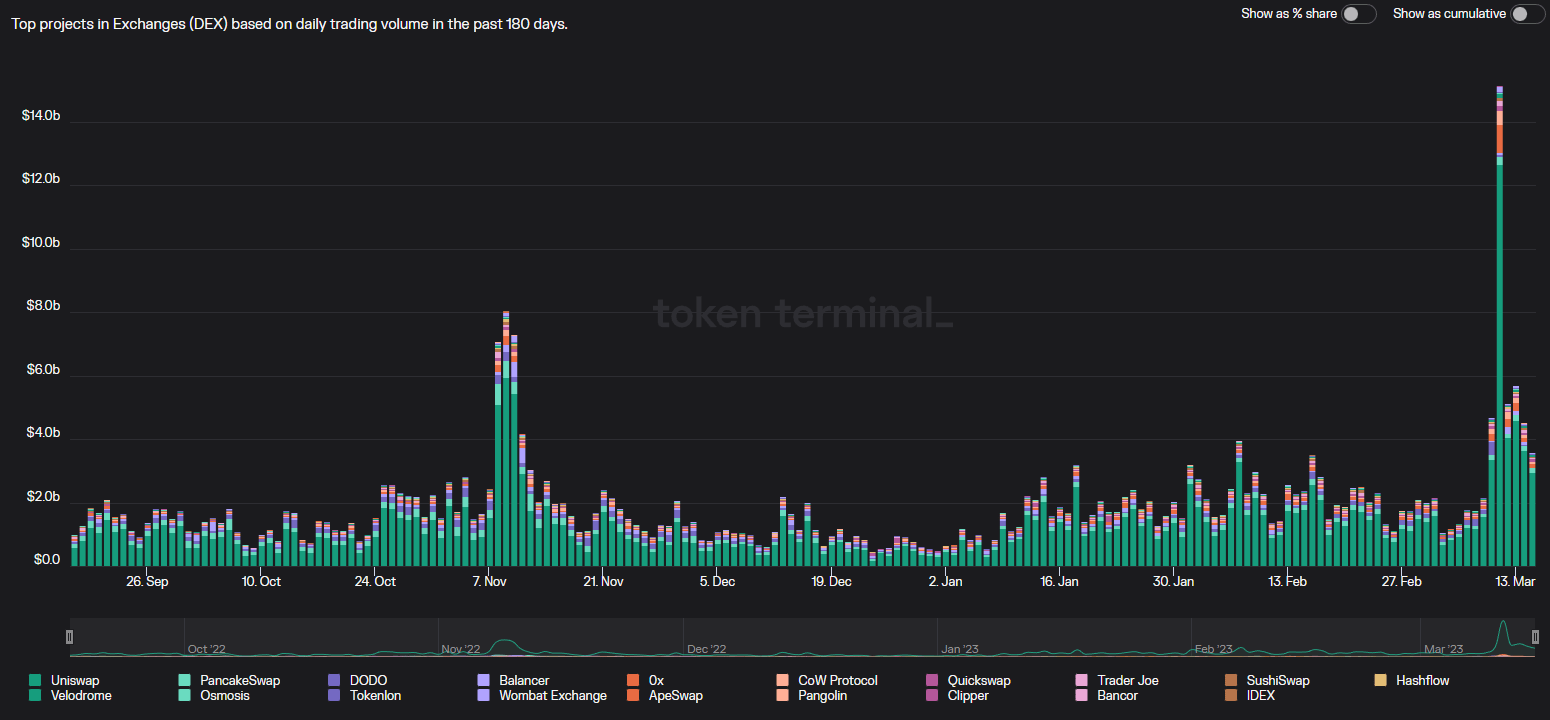Click the DODO legend color icon
Screen dimensions: 1550x720
click(x=334, y=681)
